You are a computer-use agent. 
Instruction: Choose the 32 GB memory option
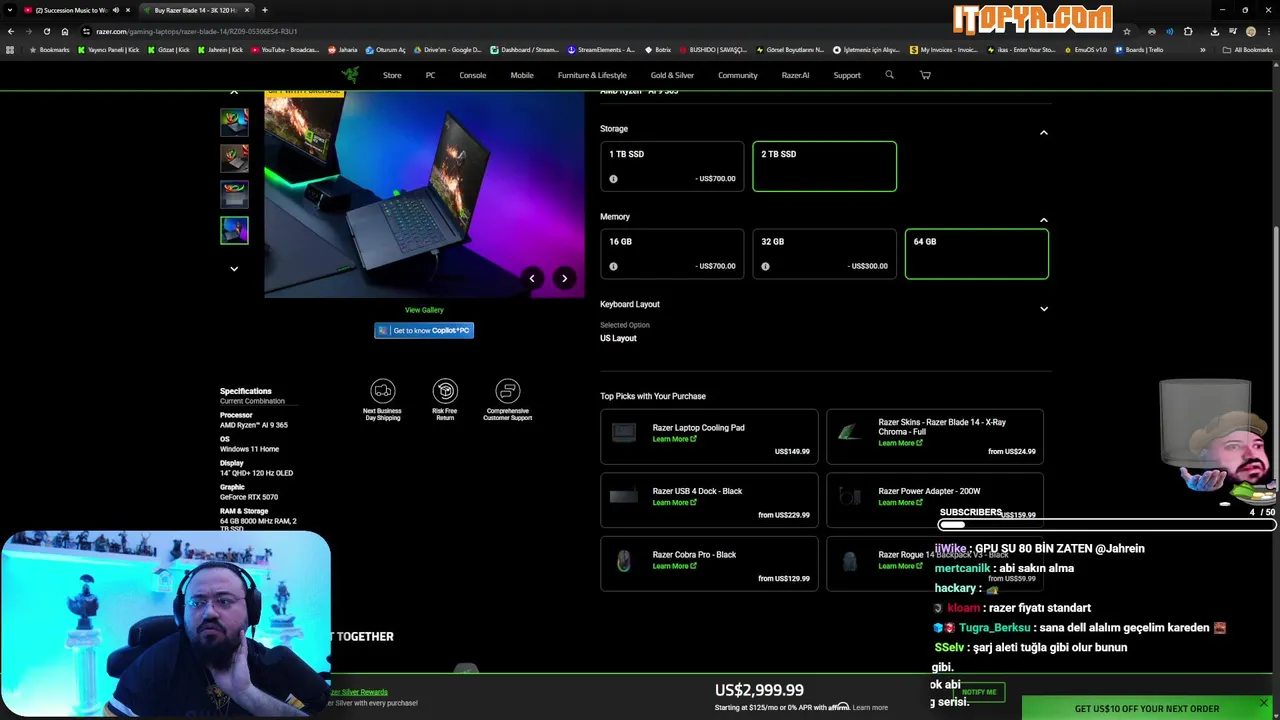point(824,253)
